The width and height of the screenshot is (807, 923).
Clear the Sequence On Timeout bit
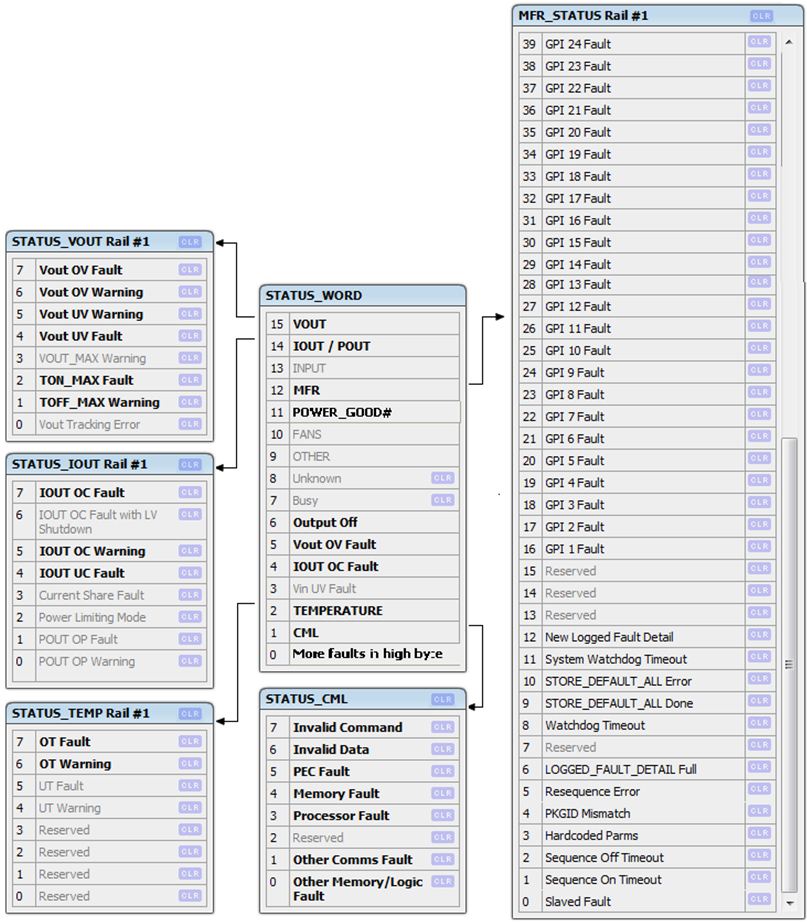click(759, 879)
